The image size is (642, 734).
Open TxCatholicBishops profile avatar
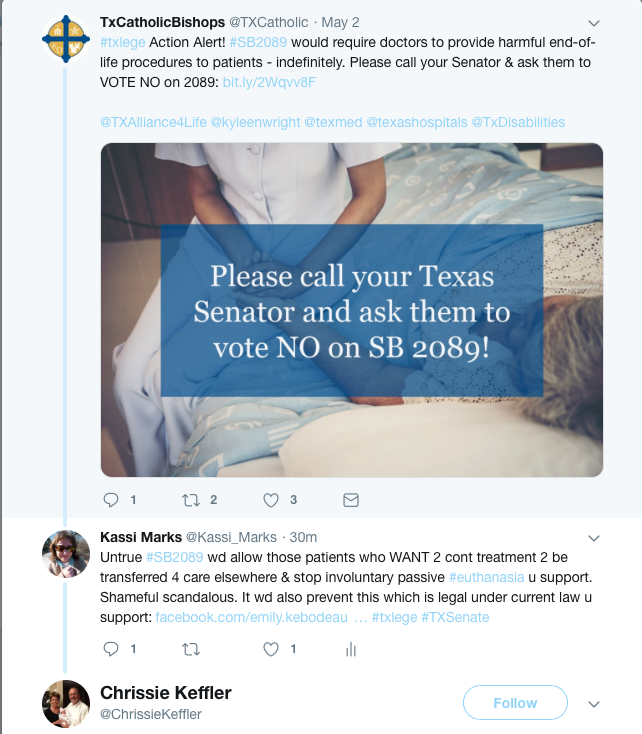click(67, 39)
